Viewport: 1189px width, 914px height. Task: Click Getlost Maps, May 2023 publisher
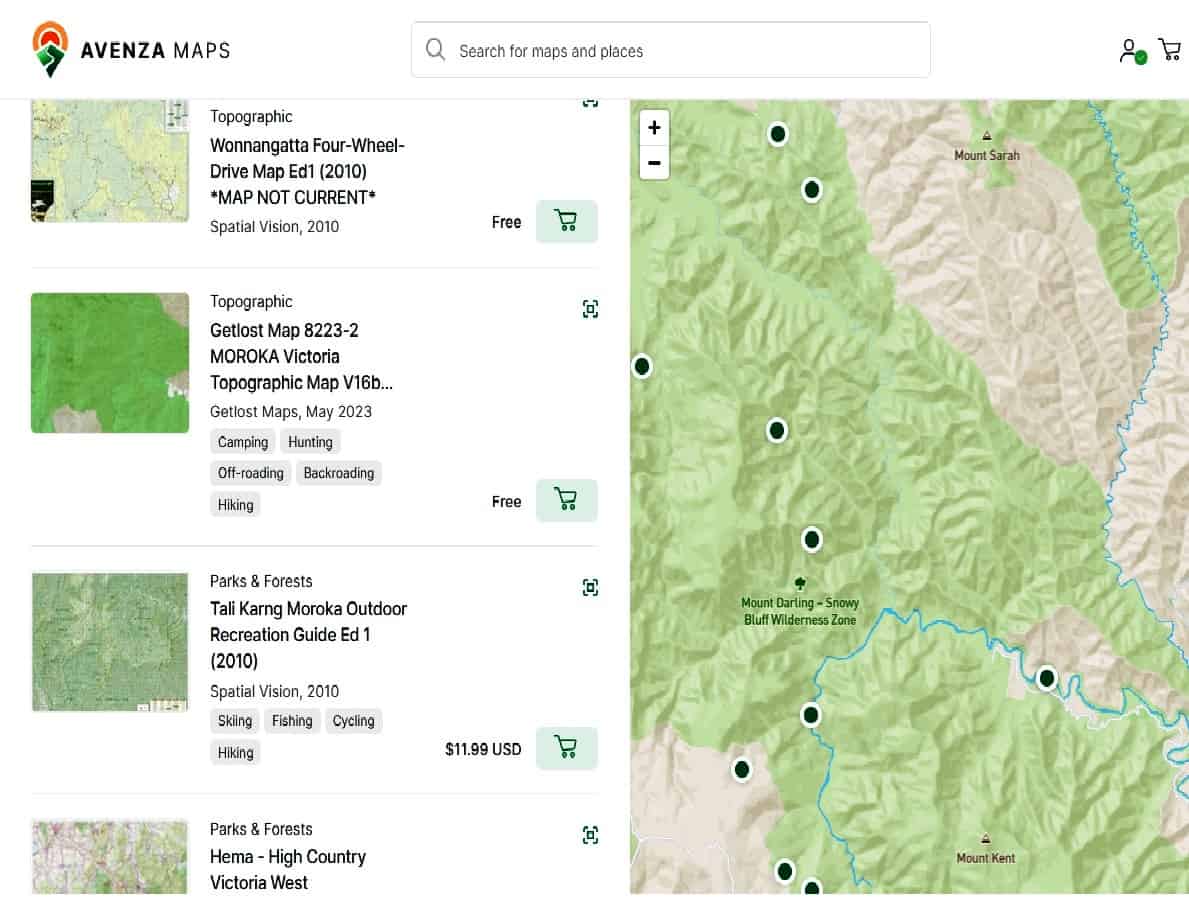291,412
